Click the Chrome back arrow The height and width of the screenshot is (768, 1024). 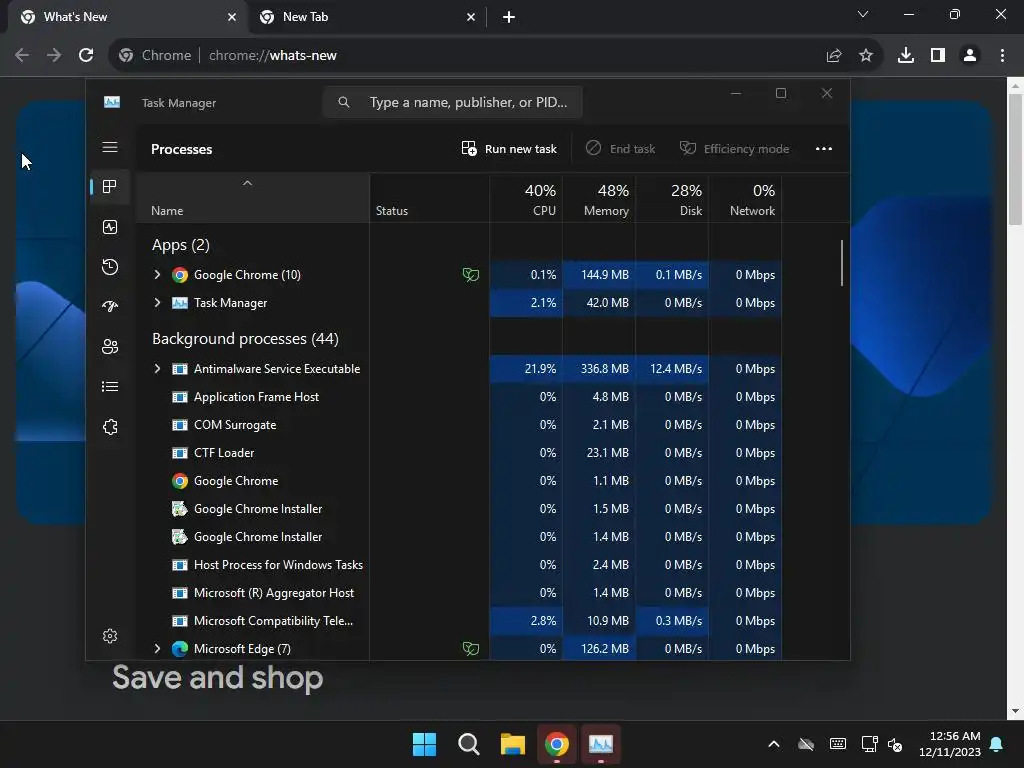pyautogui.click(x=22, y=56)
